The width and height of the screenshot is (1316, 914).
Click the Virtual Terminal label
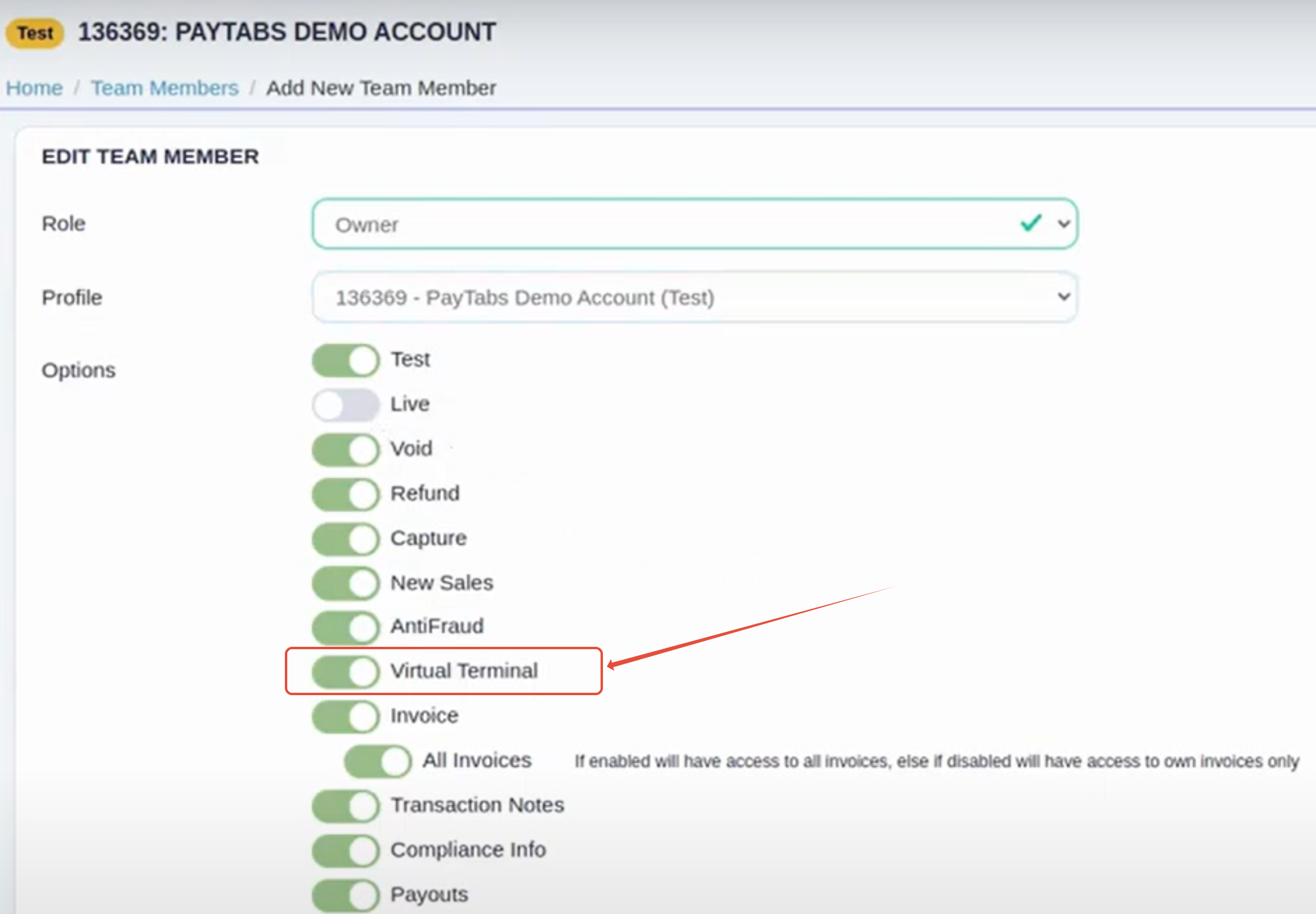click(x=464, y=671)
